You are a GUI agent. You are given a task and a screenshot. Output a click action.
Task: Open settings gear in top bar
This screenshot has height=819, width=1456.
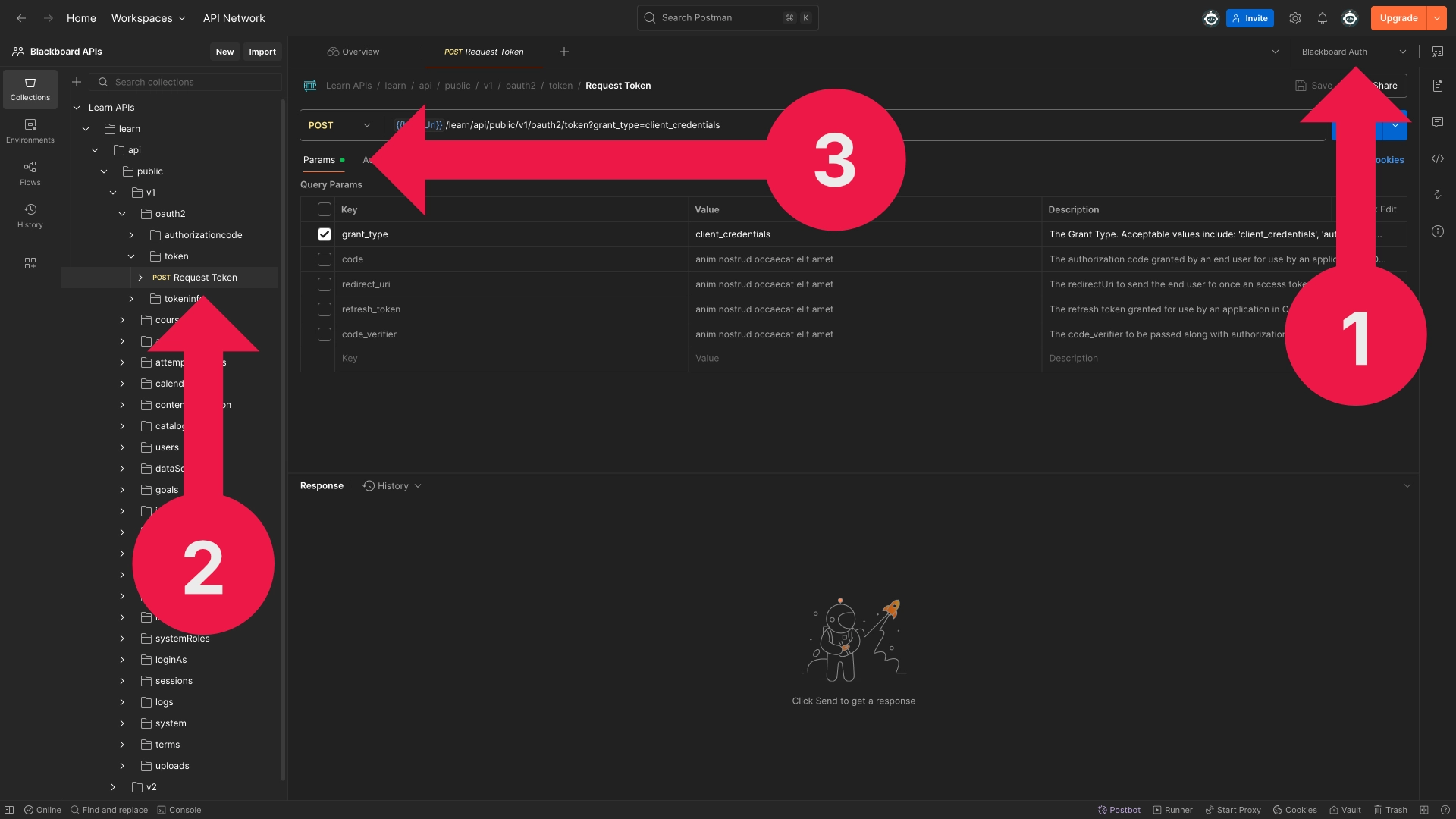[x=1295, y=18]
